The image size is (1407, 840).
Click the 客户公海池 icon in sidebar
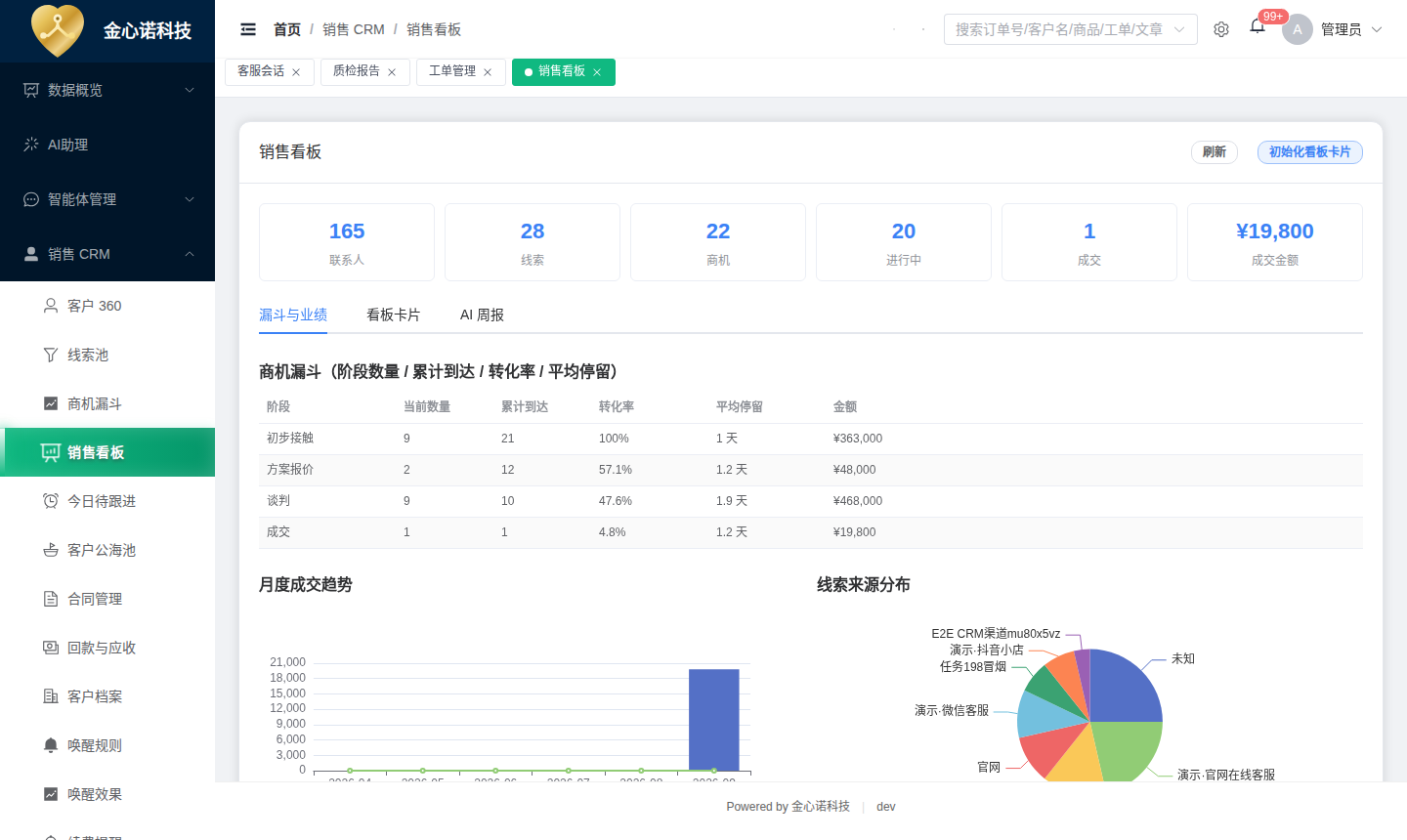[51, 550]
